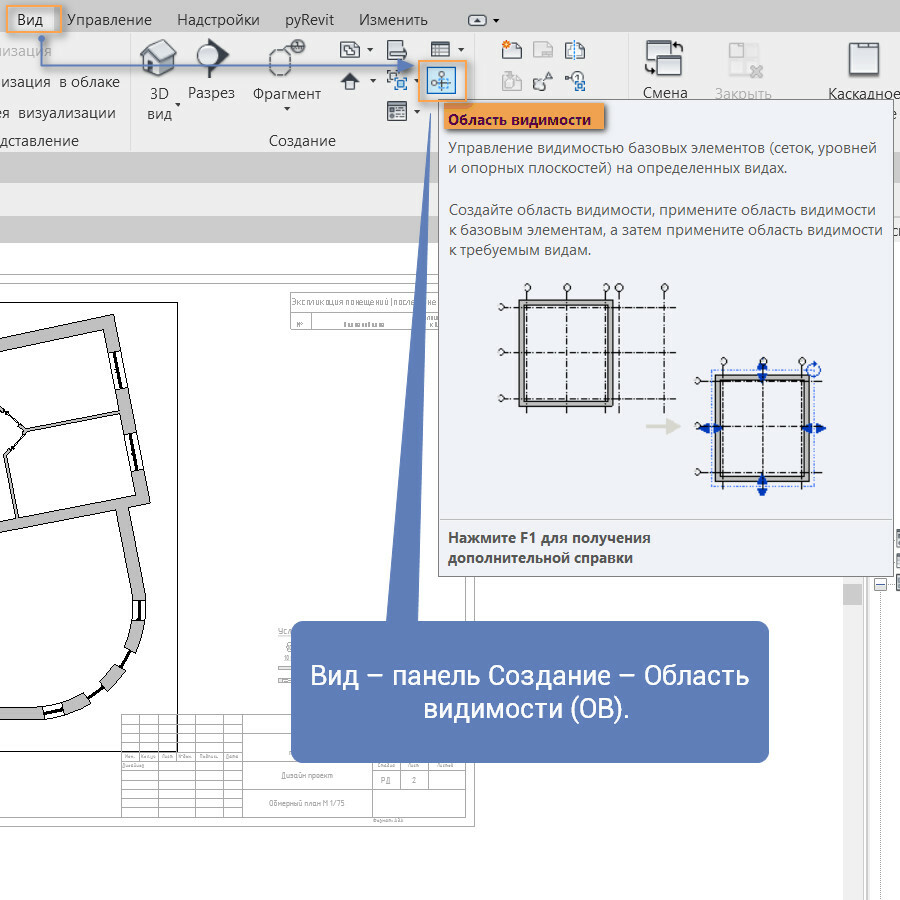Screen dimensions: 900x900
Task: Click the drafting view icon
Action: [397, 49]
